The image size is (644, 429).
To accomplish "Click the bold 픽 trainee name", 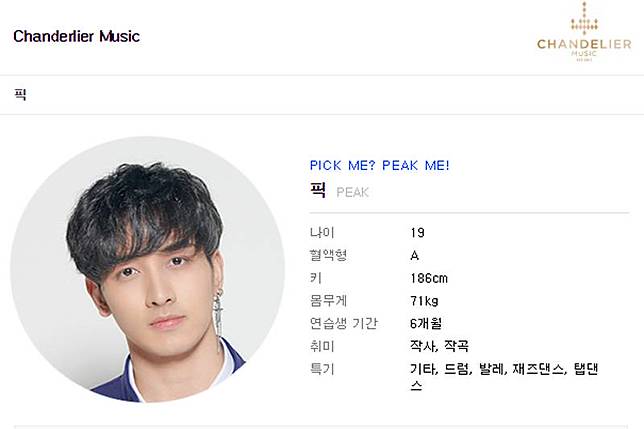I will (x=318, y=190).
